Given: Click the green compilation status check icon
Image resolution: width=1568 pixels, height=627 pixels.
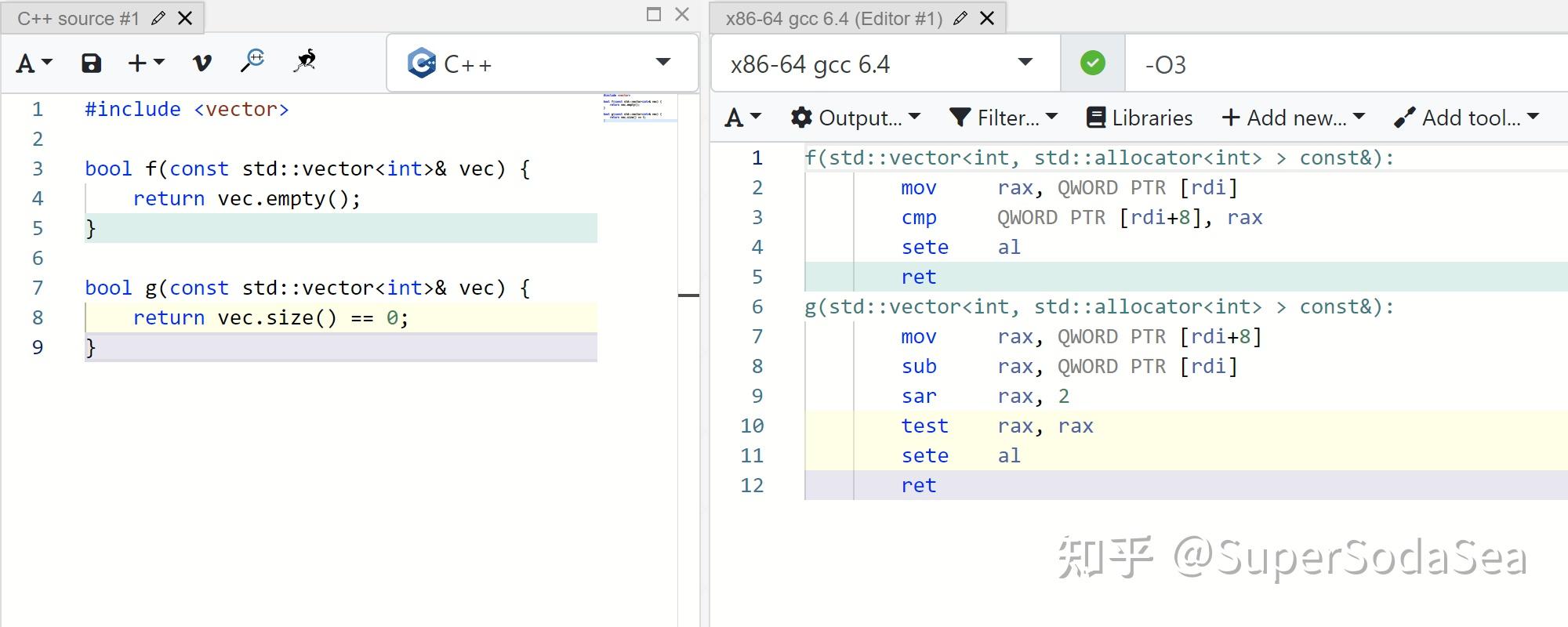Looking at the screenshot, I should point(1092,63).
